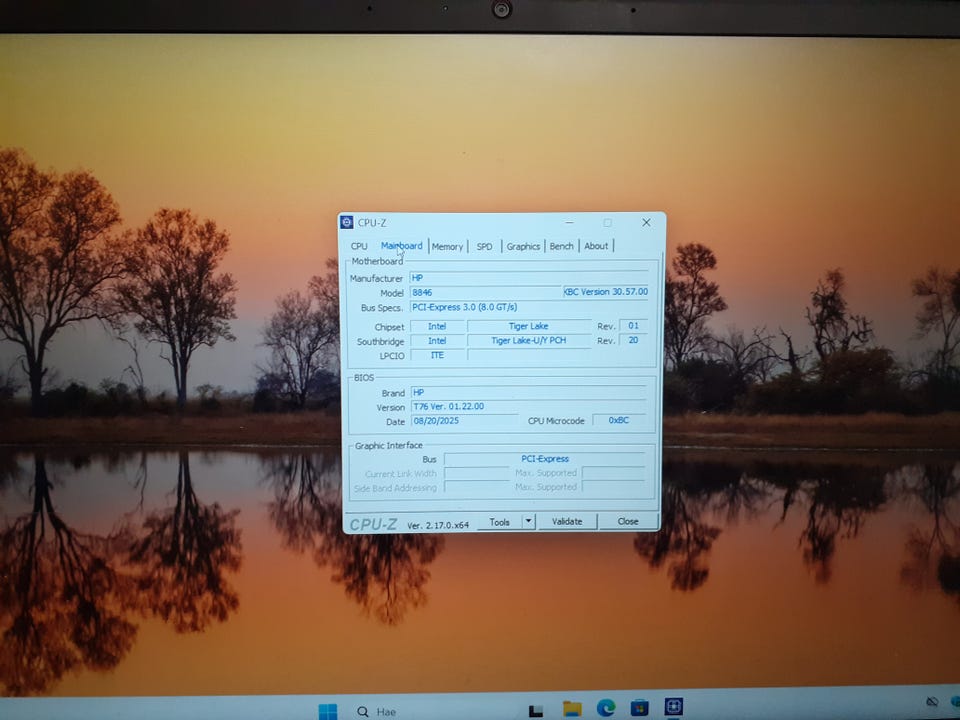The image size is (960, 720).
Task: Click the Close button at bottom of CPU-Z
Action: pyautogui.click(x=628, y=521)
